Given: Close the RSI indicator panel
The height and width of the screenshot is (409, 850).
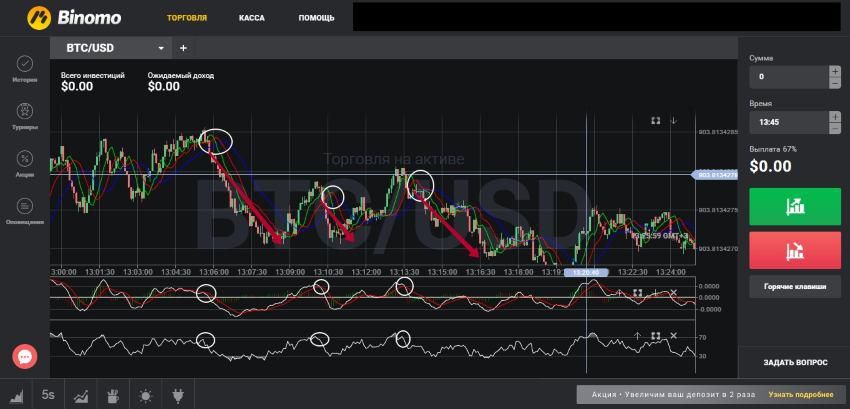Looking at the screenshot, I should pos(673,336).
